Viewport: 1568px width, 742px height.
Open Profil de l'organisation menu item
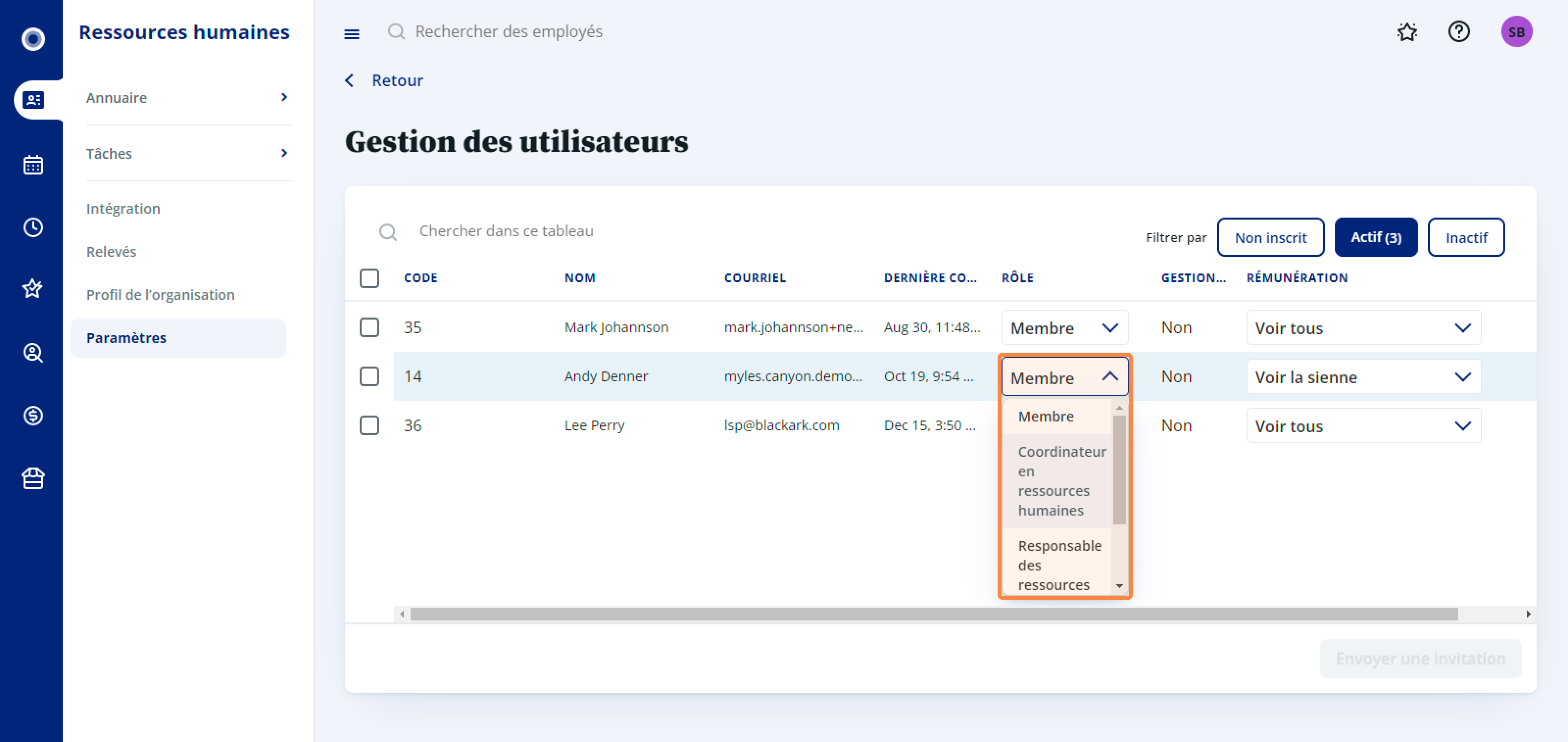[161, 295]
